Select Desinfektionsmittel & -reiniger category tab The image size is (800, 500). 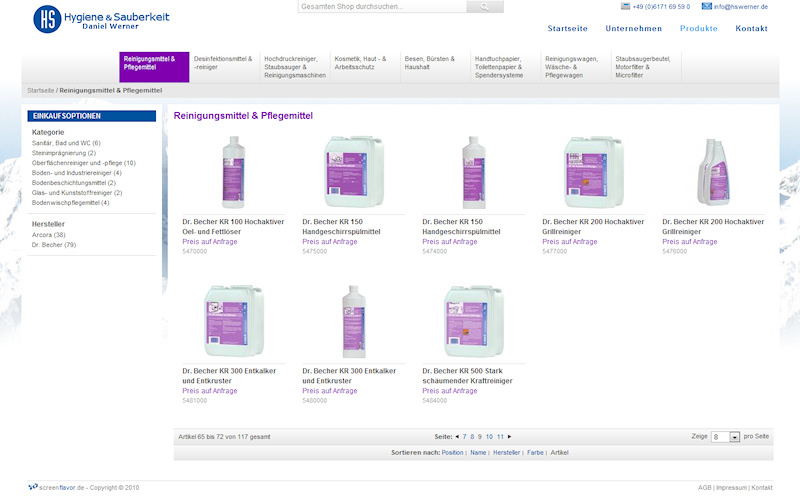(224, 67)
